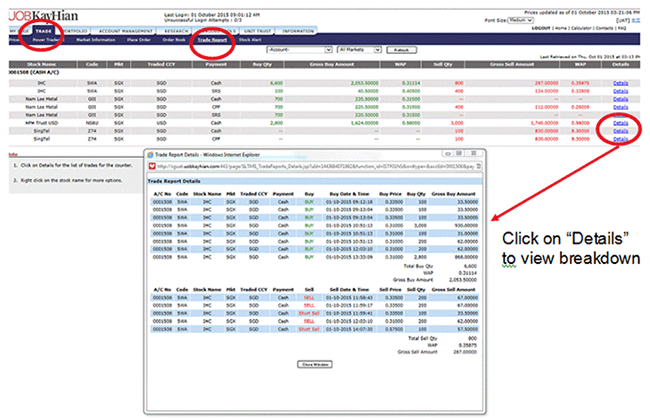Switch to the RESEARCH tab

(176, 31)
